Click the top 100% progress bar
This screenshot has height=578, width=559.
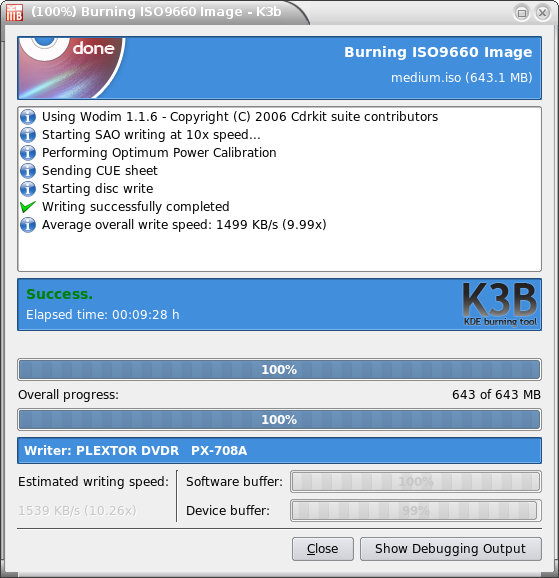[279, 369]
